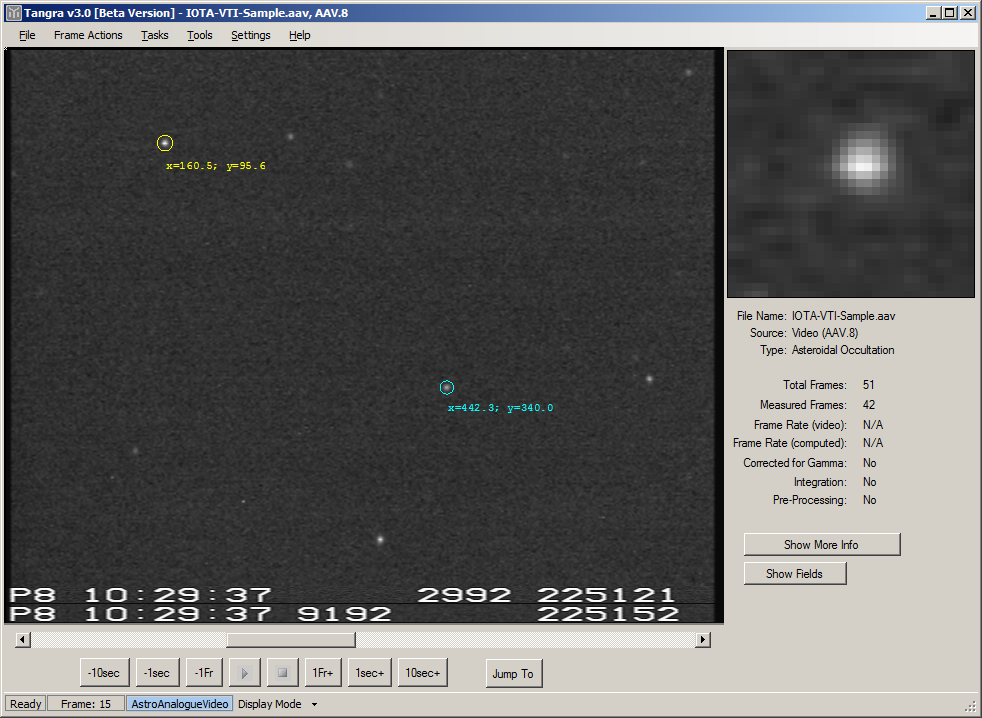Click right arrow of frame scrollbar

click(x=703, y=640)
